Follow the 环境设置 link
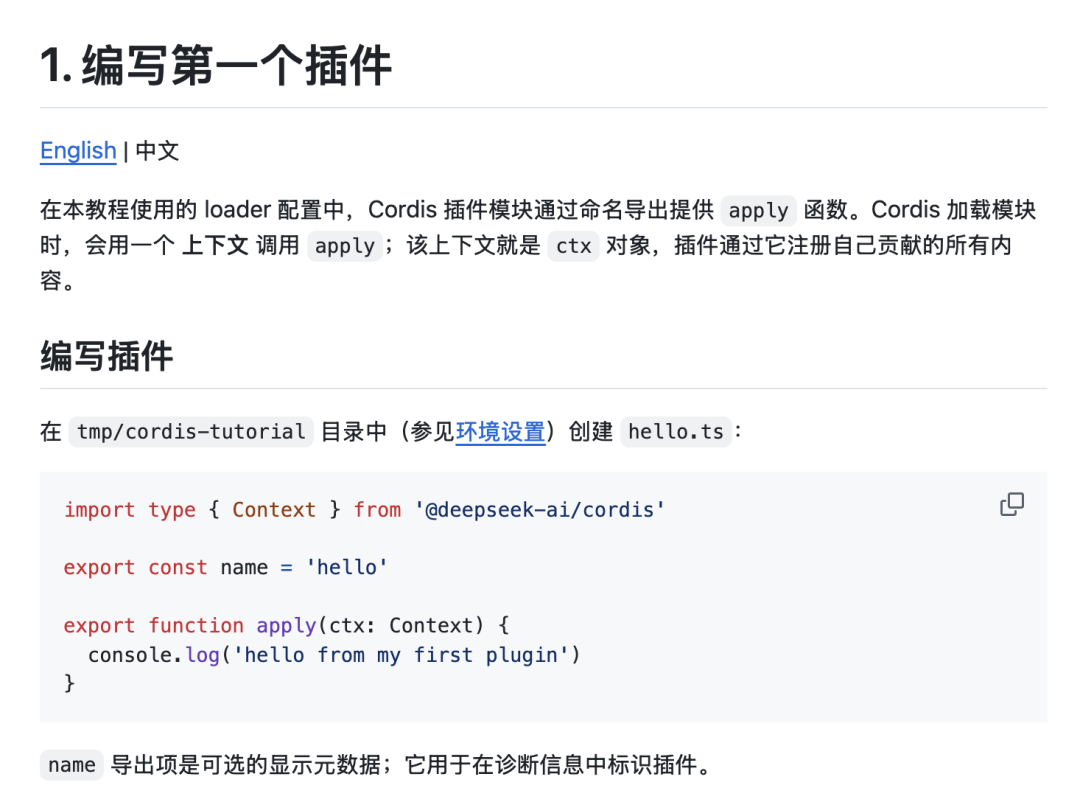 (500, 431)
